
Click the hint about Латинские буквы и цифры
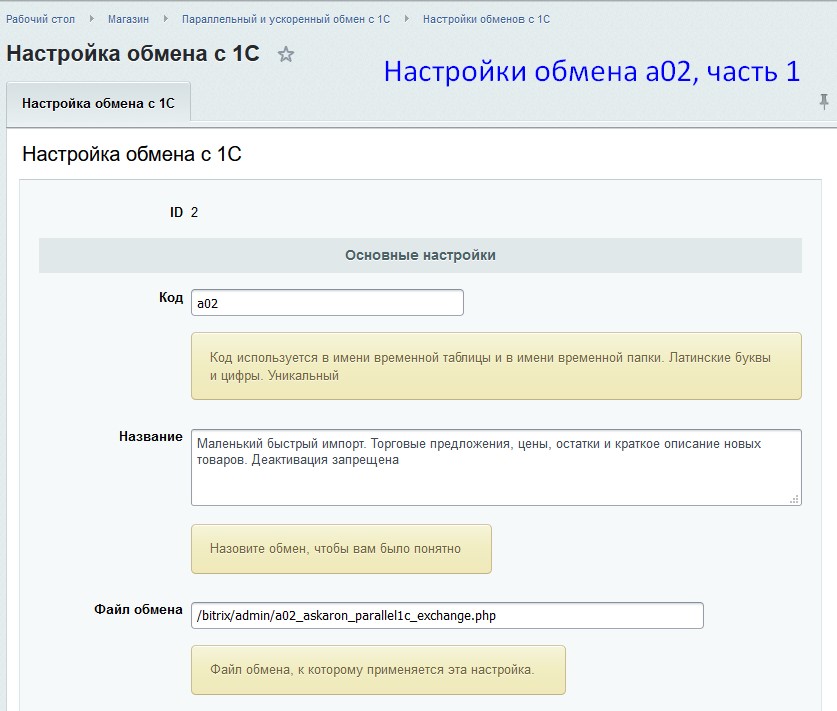(495, 366)
